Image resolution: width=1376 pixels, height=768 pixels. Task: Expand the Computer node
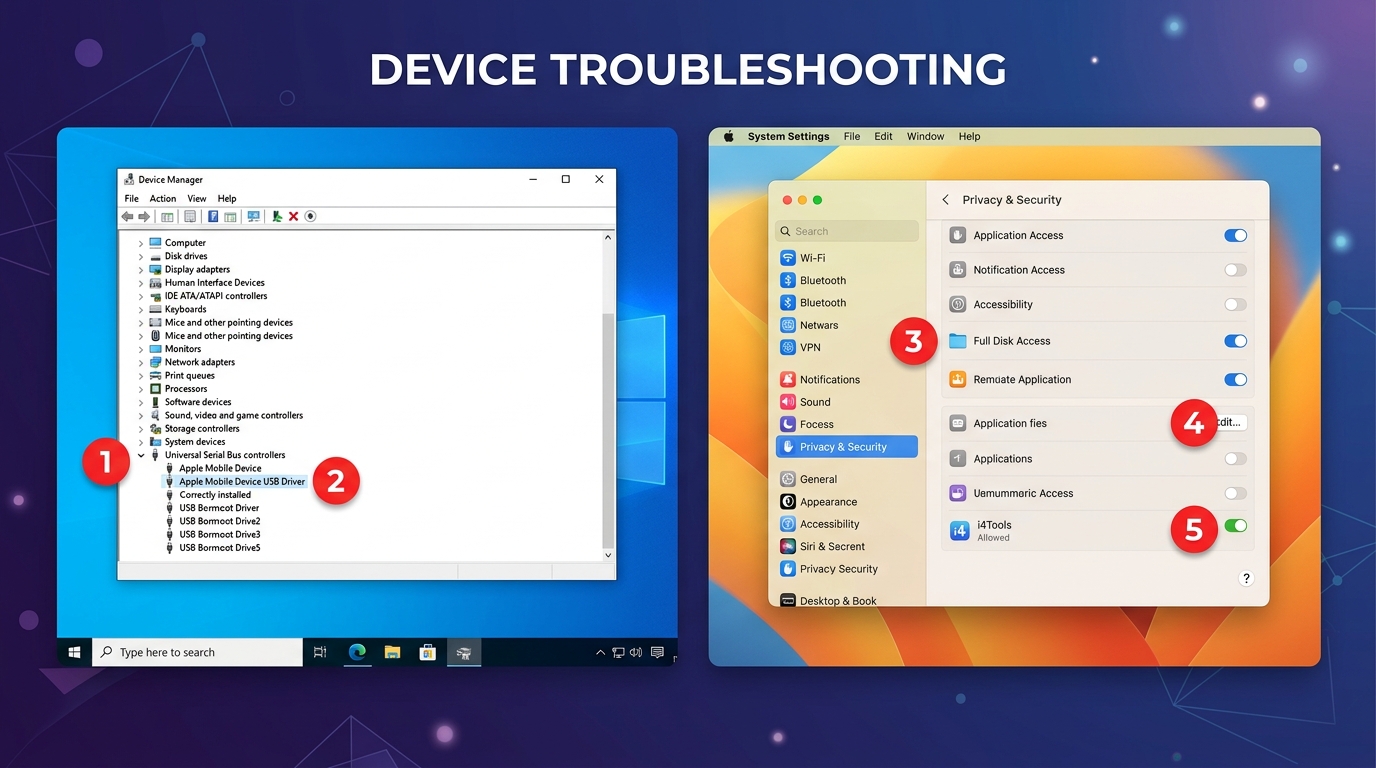click(x=141, y=243)
